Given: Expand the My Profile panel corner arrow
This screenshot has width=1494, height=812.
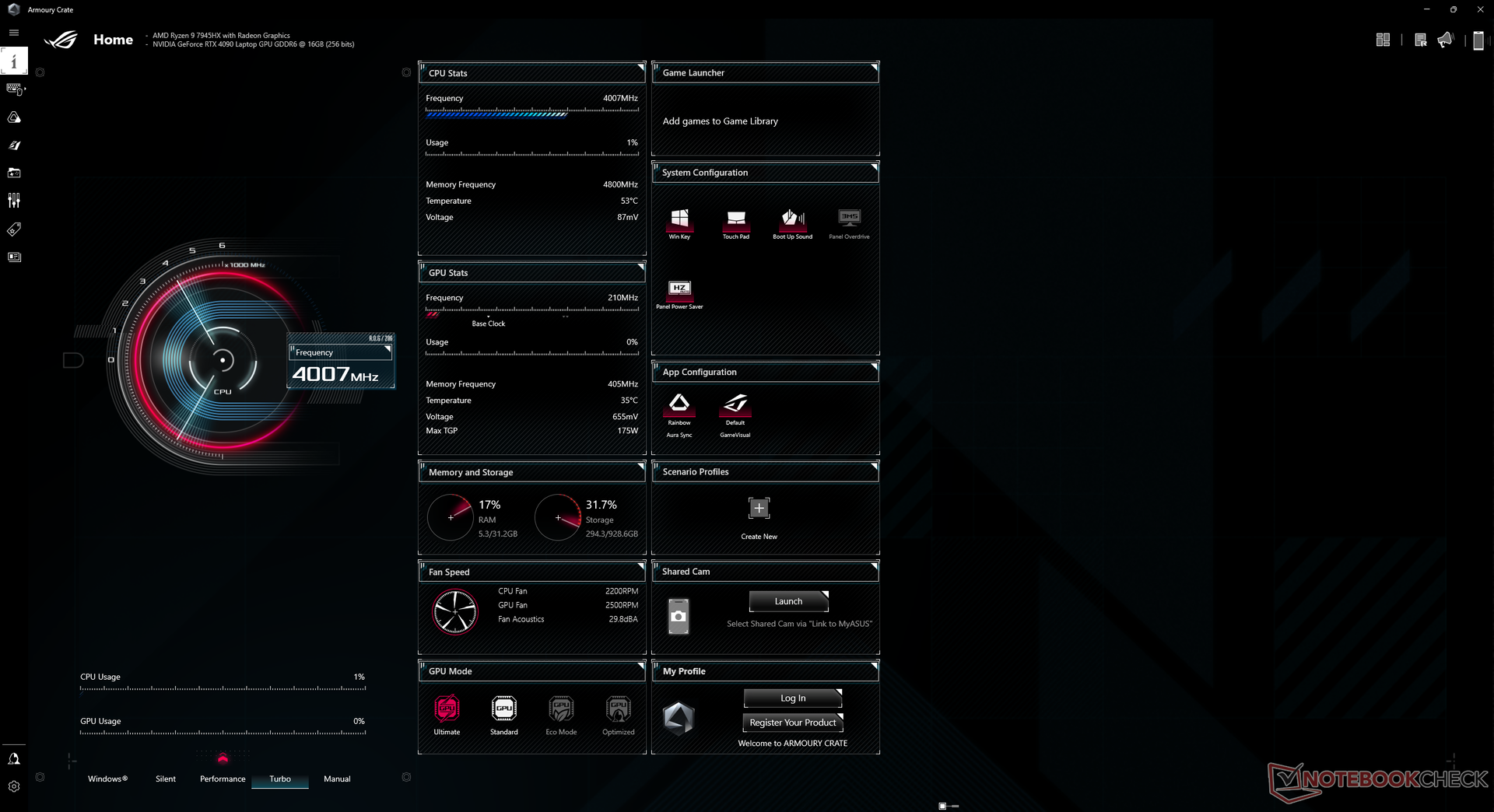Looking at the screenshot, I should 875,665.
